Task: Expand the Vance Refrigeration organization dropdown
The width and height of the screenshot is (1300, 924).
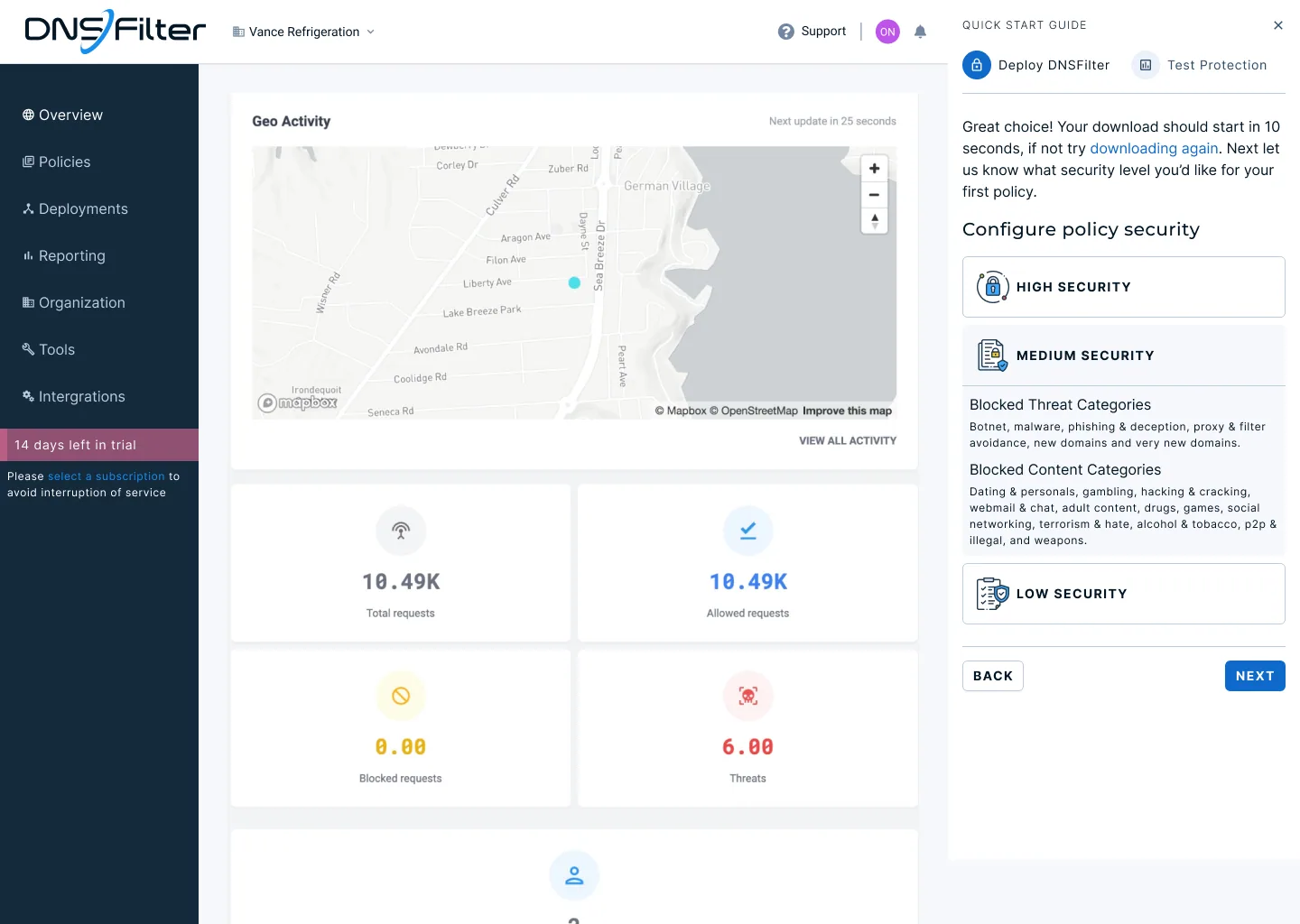Action: pyautogui.click(x=303, y=32)
